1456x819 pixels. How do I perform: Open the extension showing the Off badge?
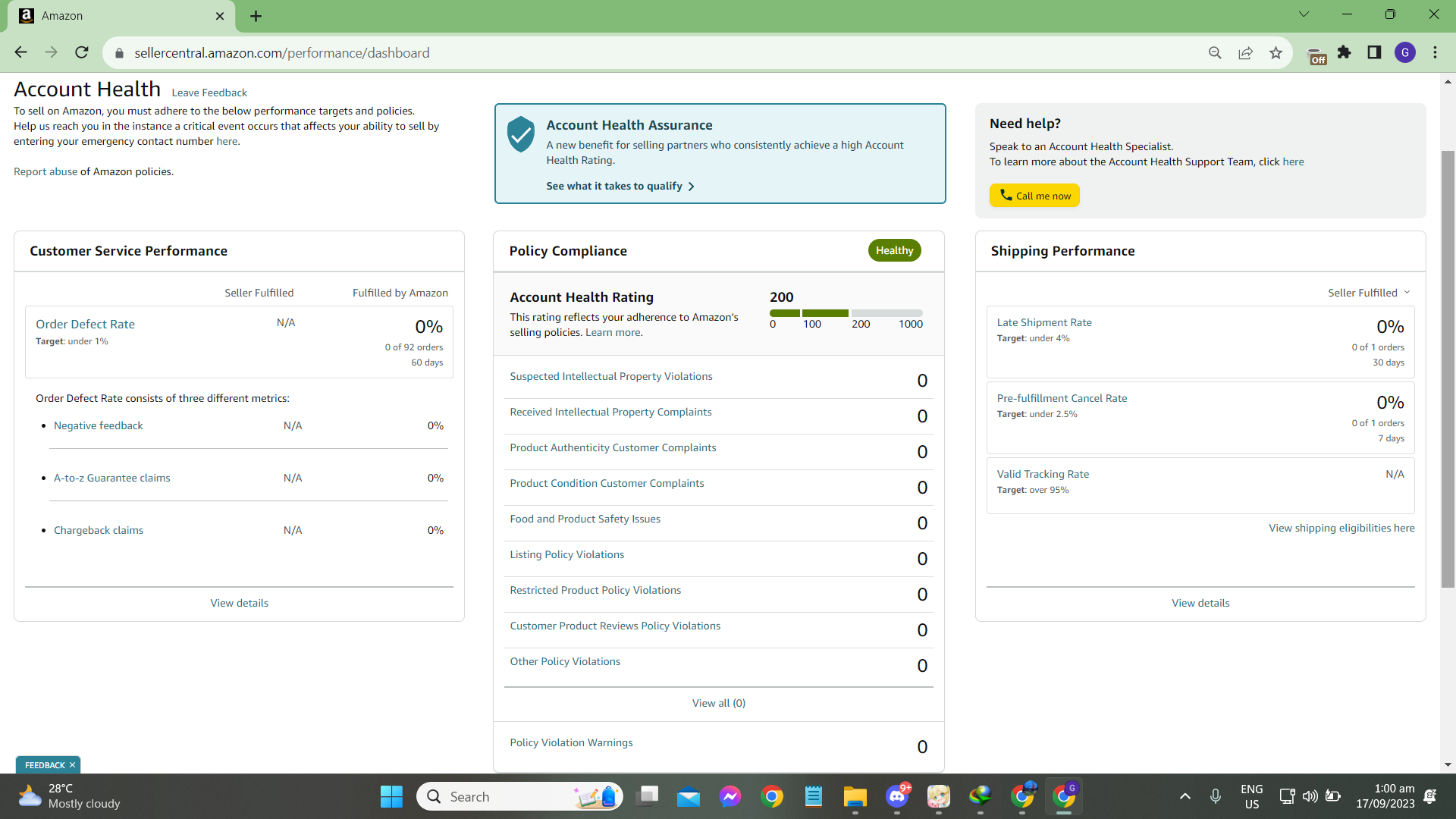1316,55
